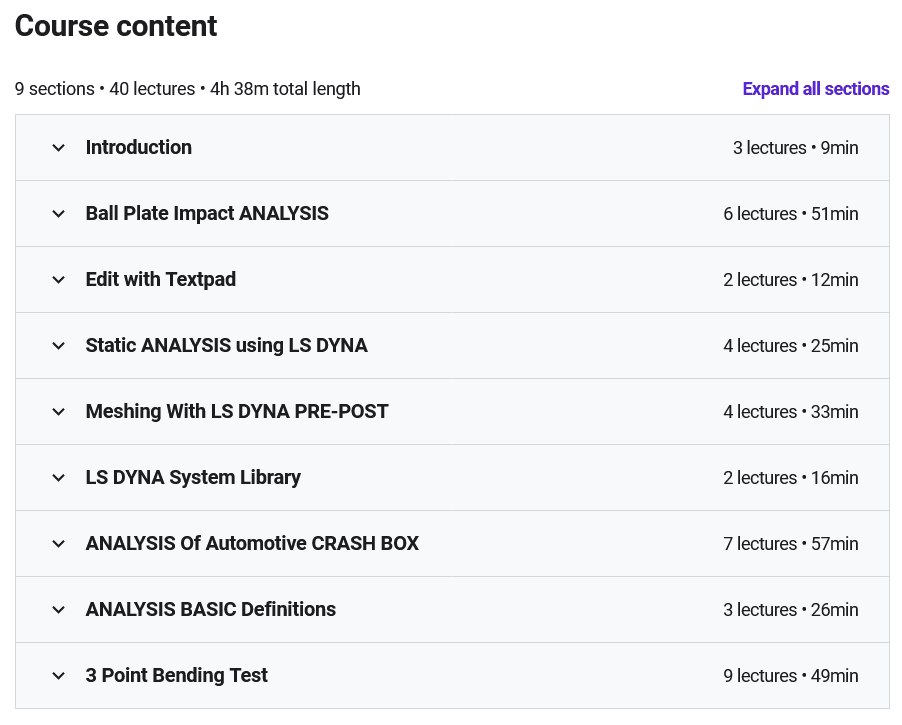This screenshot has width=902, height=725.
Task: Select ANALYSIS Of Automotive CRASH BOX title
Action: [x=252, y=544]
